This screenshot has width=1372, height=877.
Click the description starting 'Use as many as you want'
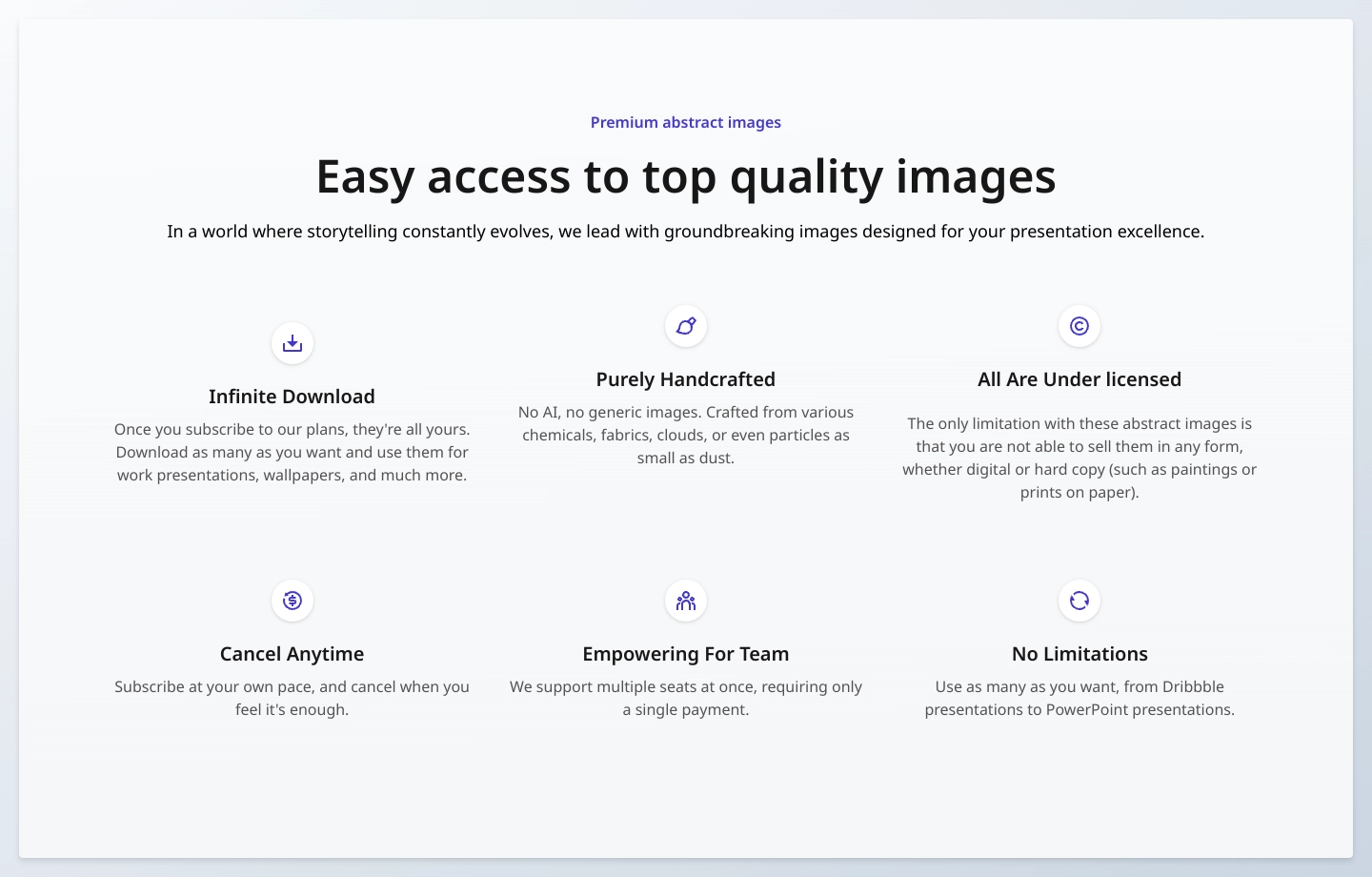point(1079,699)
